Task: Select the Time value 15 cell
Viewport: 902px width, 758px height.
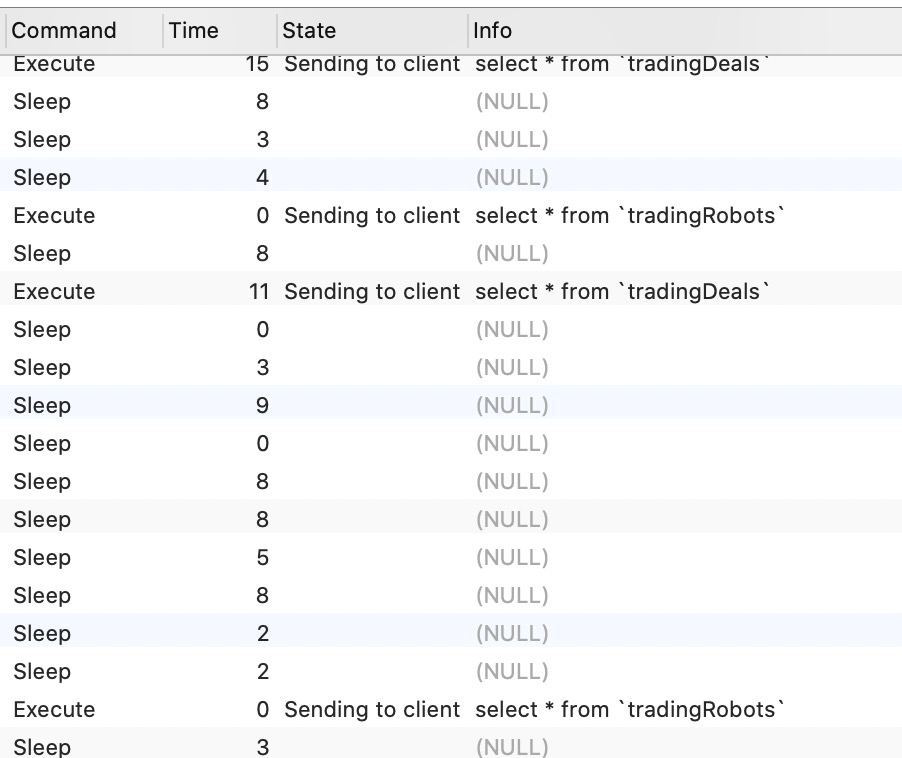Action: coord(257,64)
